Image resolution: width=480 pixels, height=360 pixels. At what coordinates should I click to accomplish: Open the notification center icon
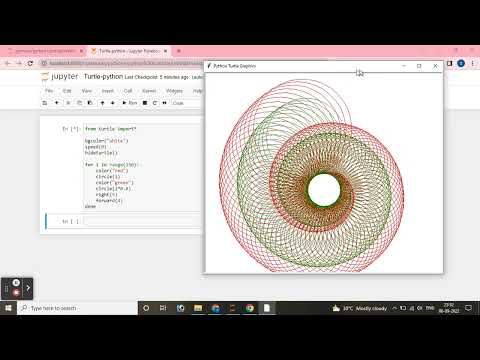click(468, 308)
